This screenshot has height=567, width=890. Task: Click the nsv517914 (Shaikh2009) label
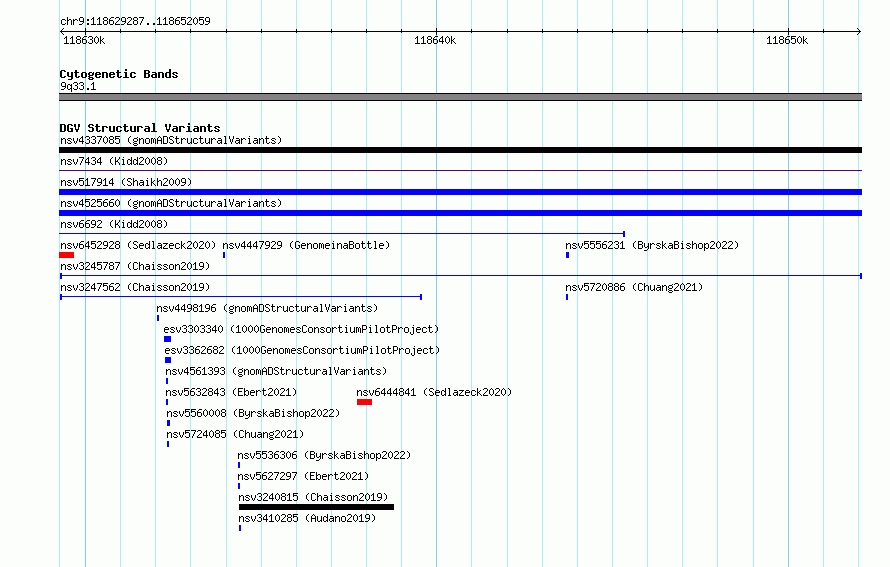pyautogui.click(x=126, y=182)
